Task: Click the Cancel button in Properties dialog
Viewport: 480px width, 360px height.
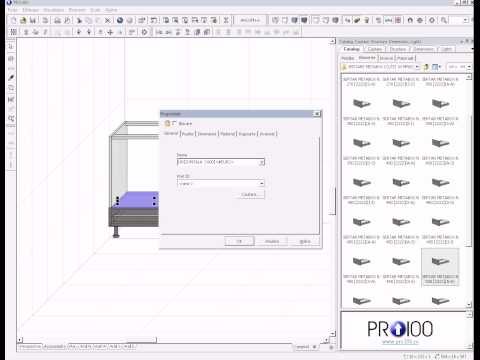Action: point(272,241)
